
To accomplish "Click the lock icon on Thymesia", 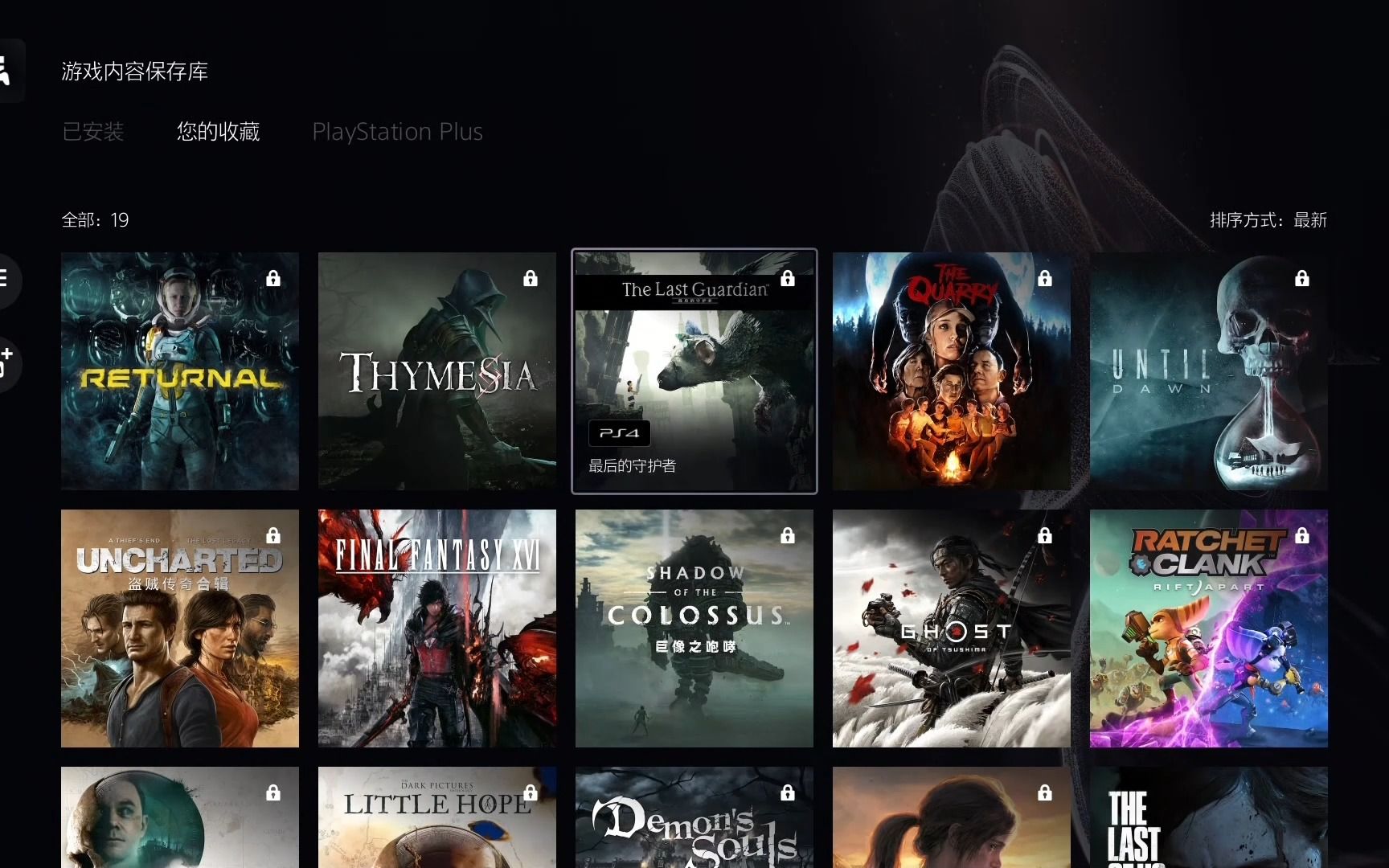I will tap(531, 278).
